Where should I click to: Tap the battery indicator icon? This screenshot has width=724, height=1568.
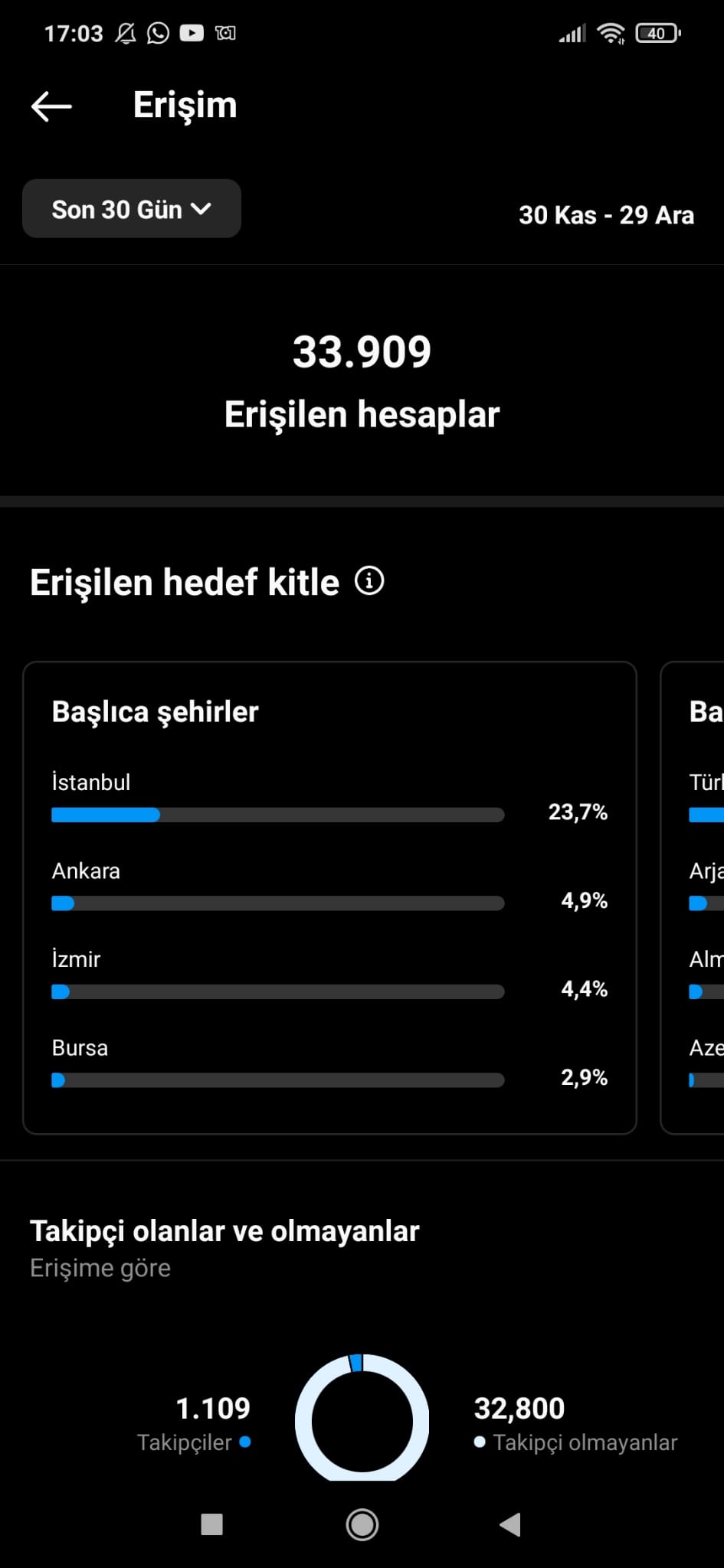(x=658, y=33)
